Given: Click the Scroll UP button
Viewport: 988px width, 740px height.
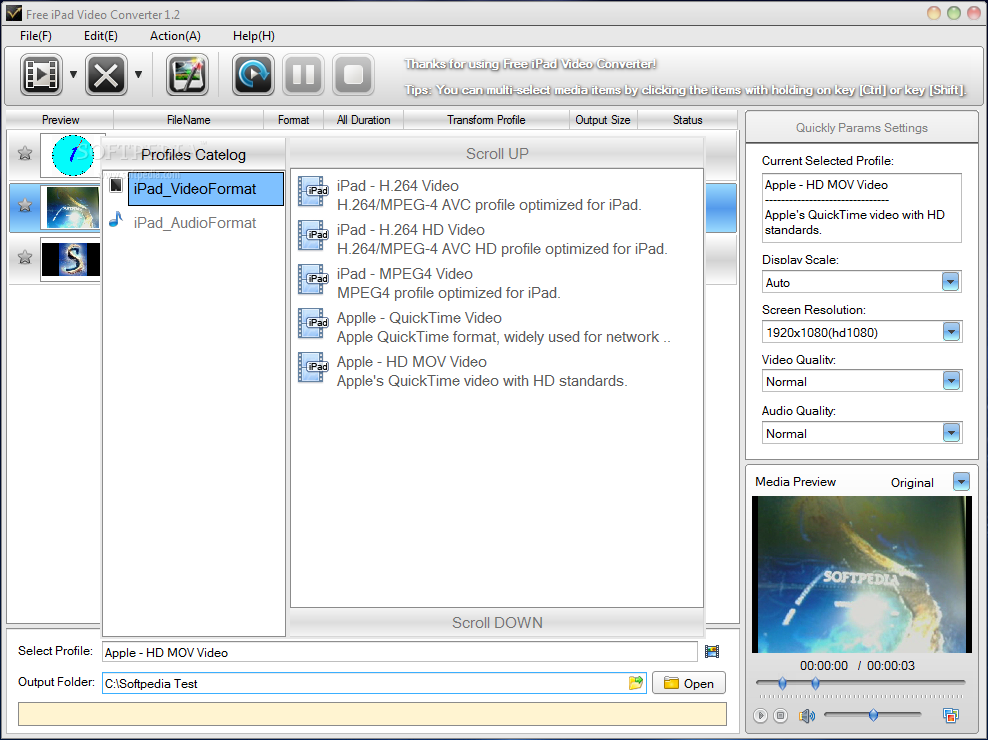Looking at the screenshot, I should pyautogui.click(x=497, y=154).
